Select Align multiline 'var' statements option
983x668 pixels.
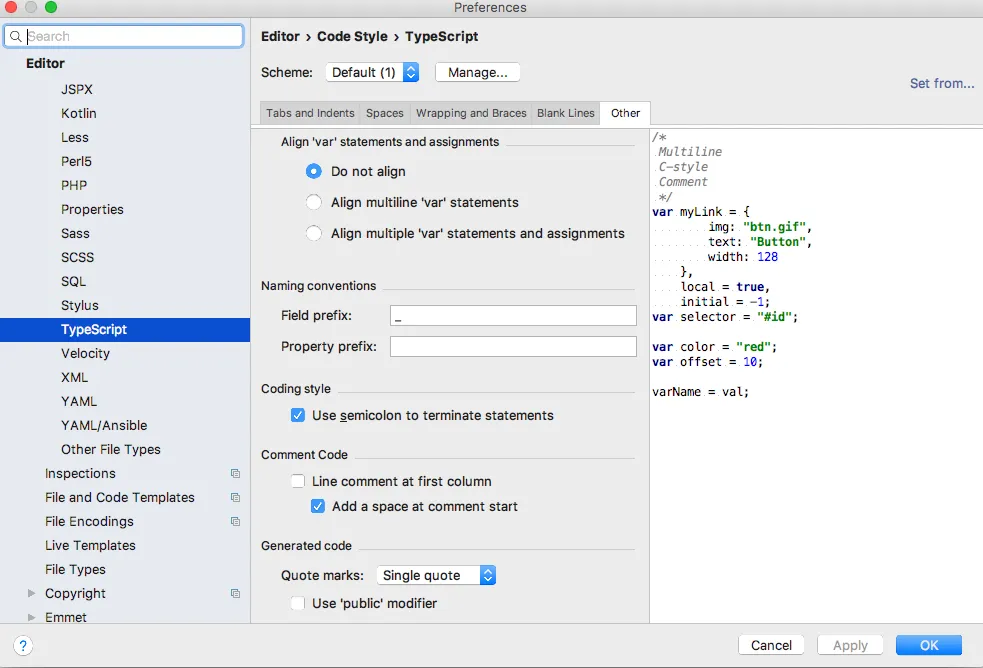(314, 202)
